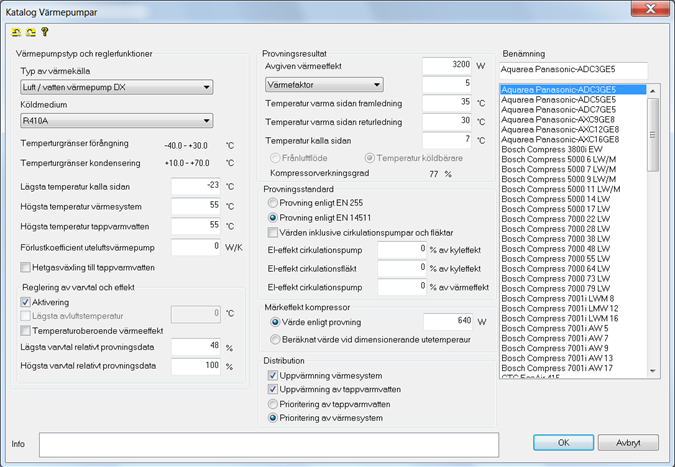Image resolution: width=675 pixels, height=467 pixels.
Task: Click the Info text field
Action: (269, 445)
